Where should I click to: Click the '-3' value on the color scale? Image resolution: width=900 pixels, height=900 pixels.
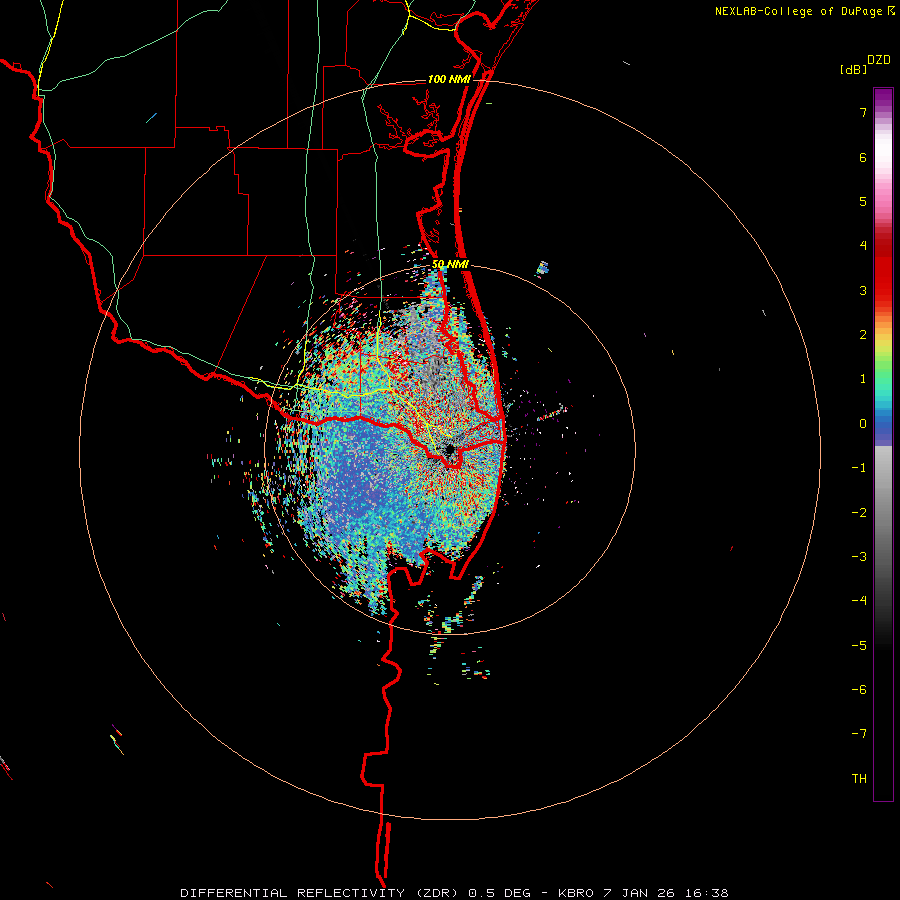[859, 557]
